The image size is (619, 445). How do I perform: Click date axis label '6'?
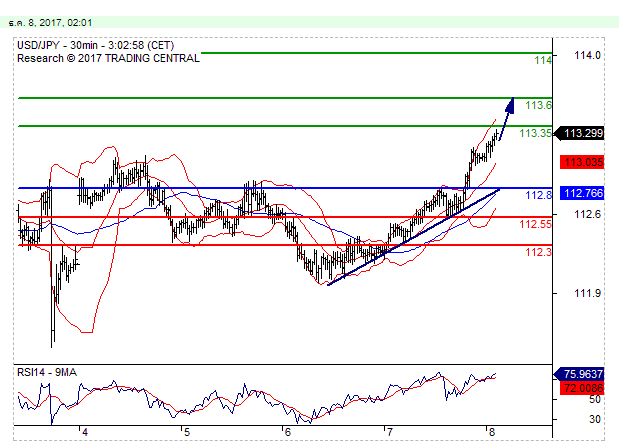288,432
